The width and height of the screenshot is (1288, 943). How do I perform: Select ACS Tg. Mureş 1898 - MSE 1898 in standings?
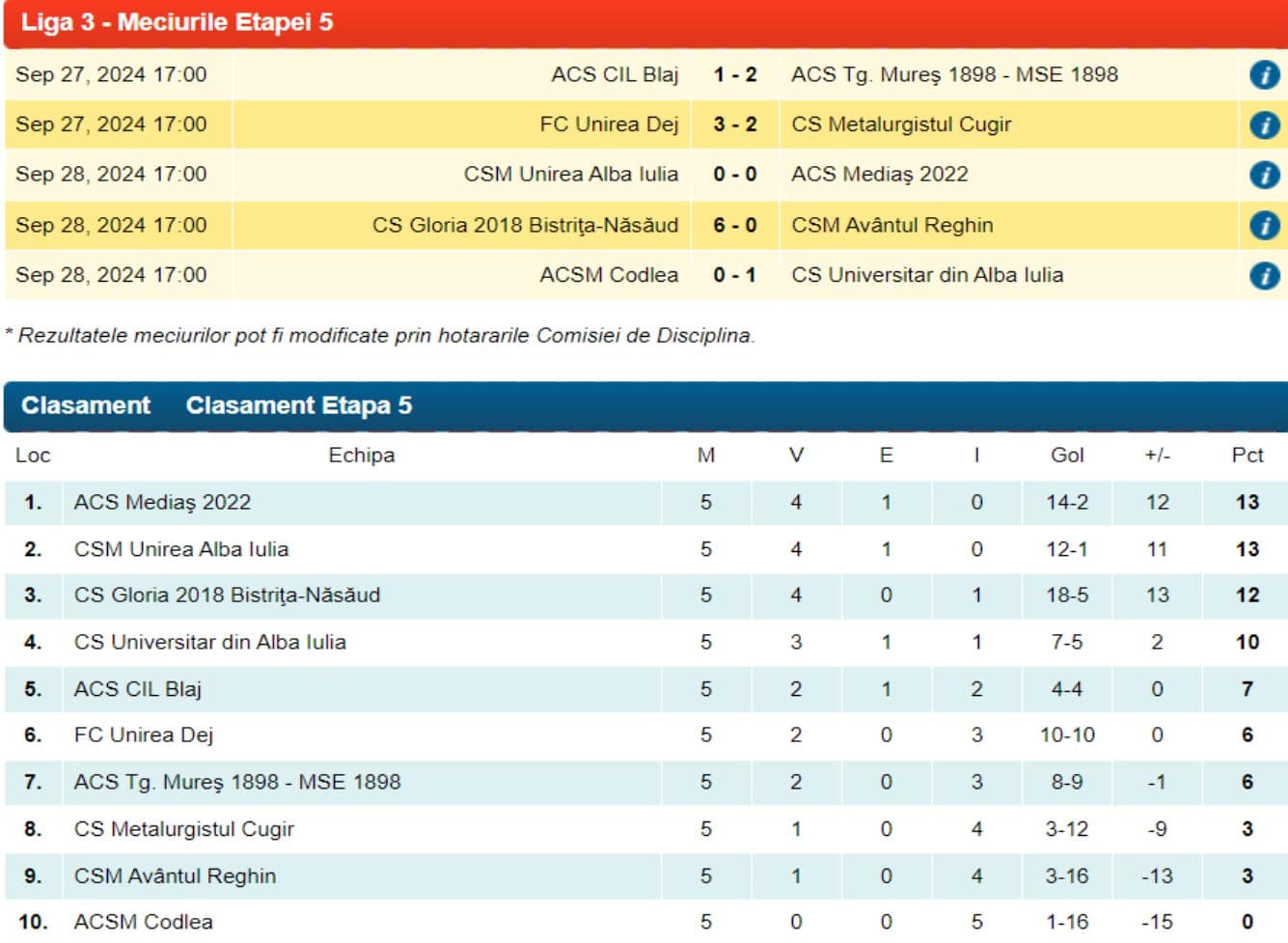coord(237,782)
